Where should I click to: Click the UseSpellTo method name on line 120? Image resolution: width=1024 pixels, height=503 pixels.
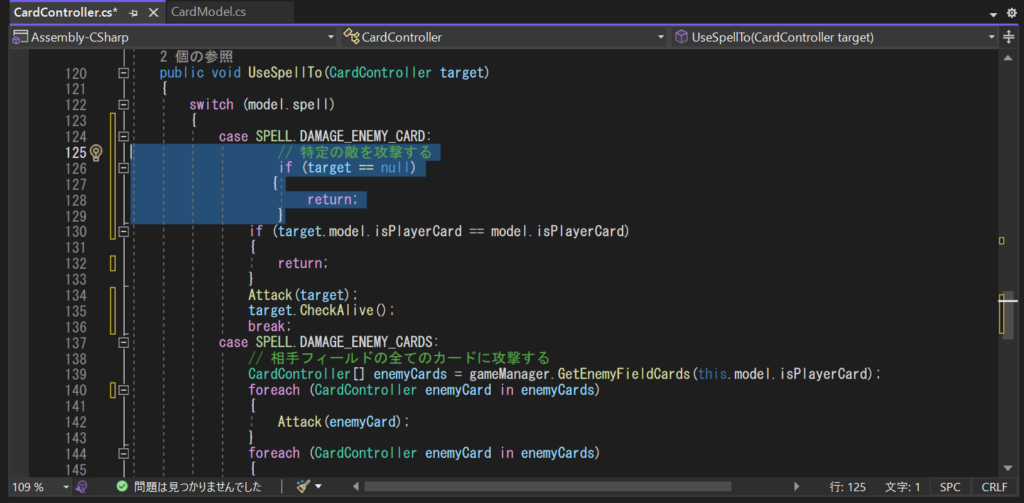pyautogui.click(x=285, y=73)
